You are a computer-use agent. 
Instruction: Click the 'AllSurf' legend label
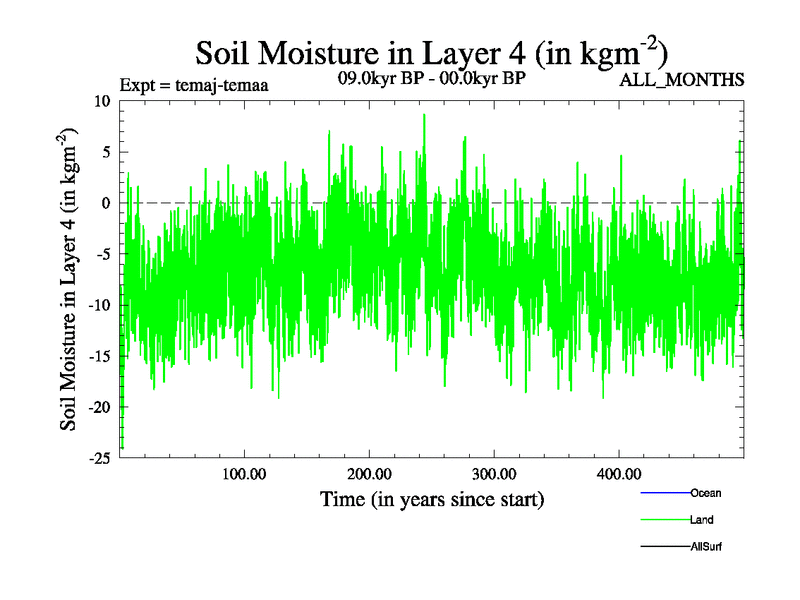point(706,546)
